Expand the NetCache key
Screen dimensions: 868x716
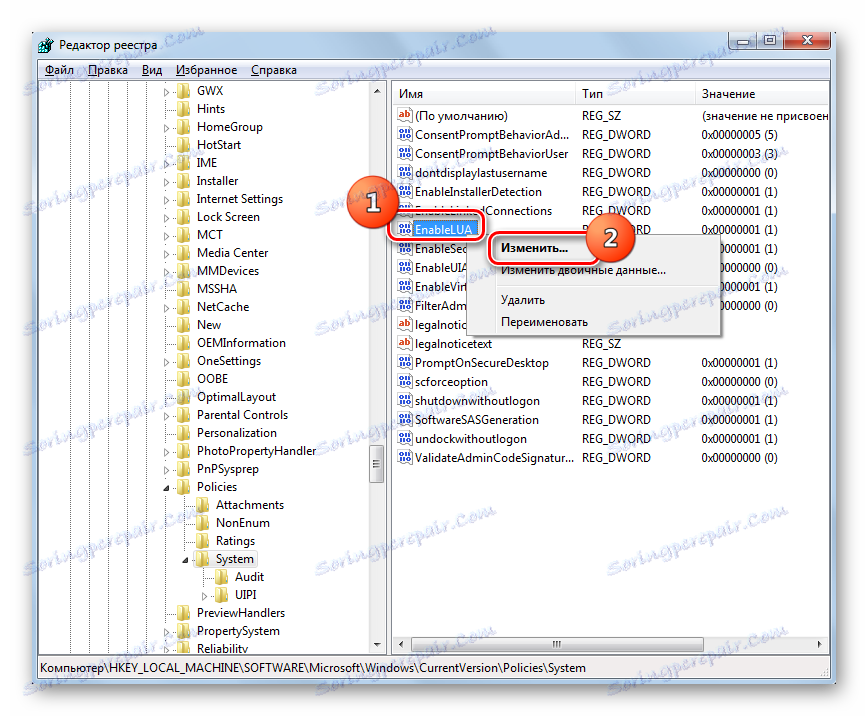point(167,308)
